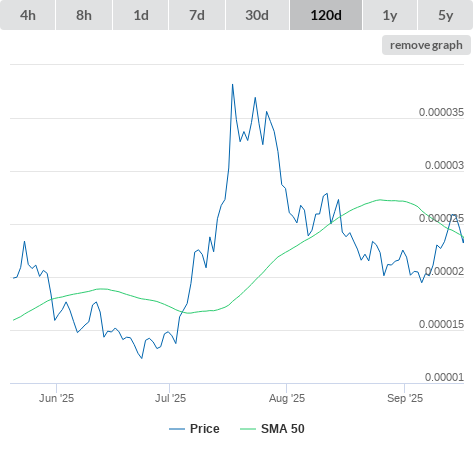Click the Sep '25 axis marker
The height and width of the screenshot is (455, 474).
(x=405, y=398)
